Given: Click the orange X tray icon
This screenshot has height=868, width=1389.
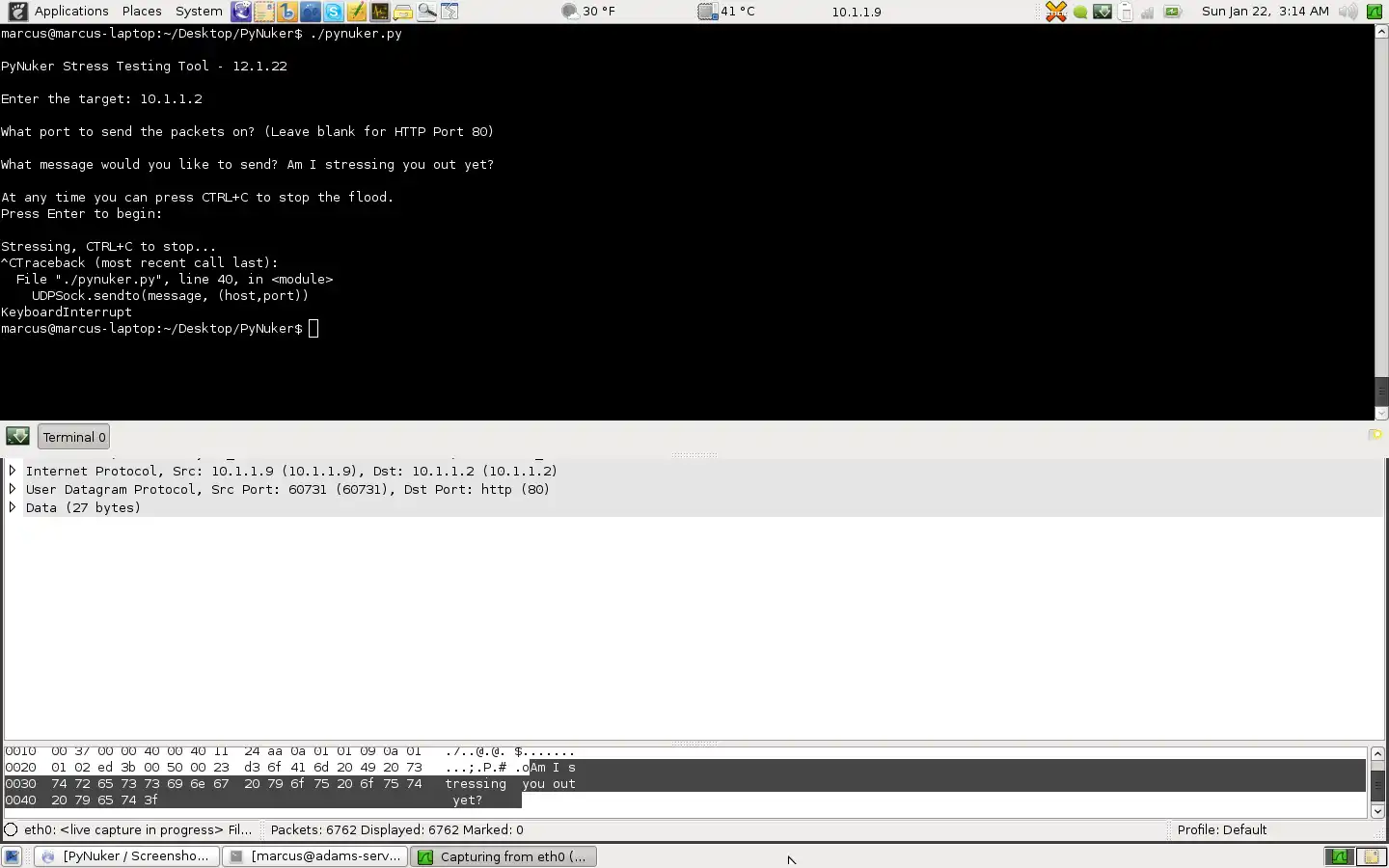Looking at the screenshot, I should [1056, 12].
